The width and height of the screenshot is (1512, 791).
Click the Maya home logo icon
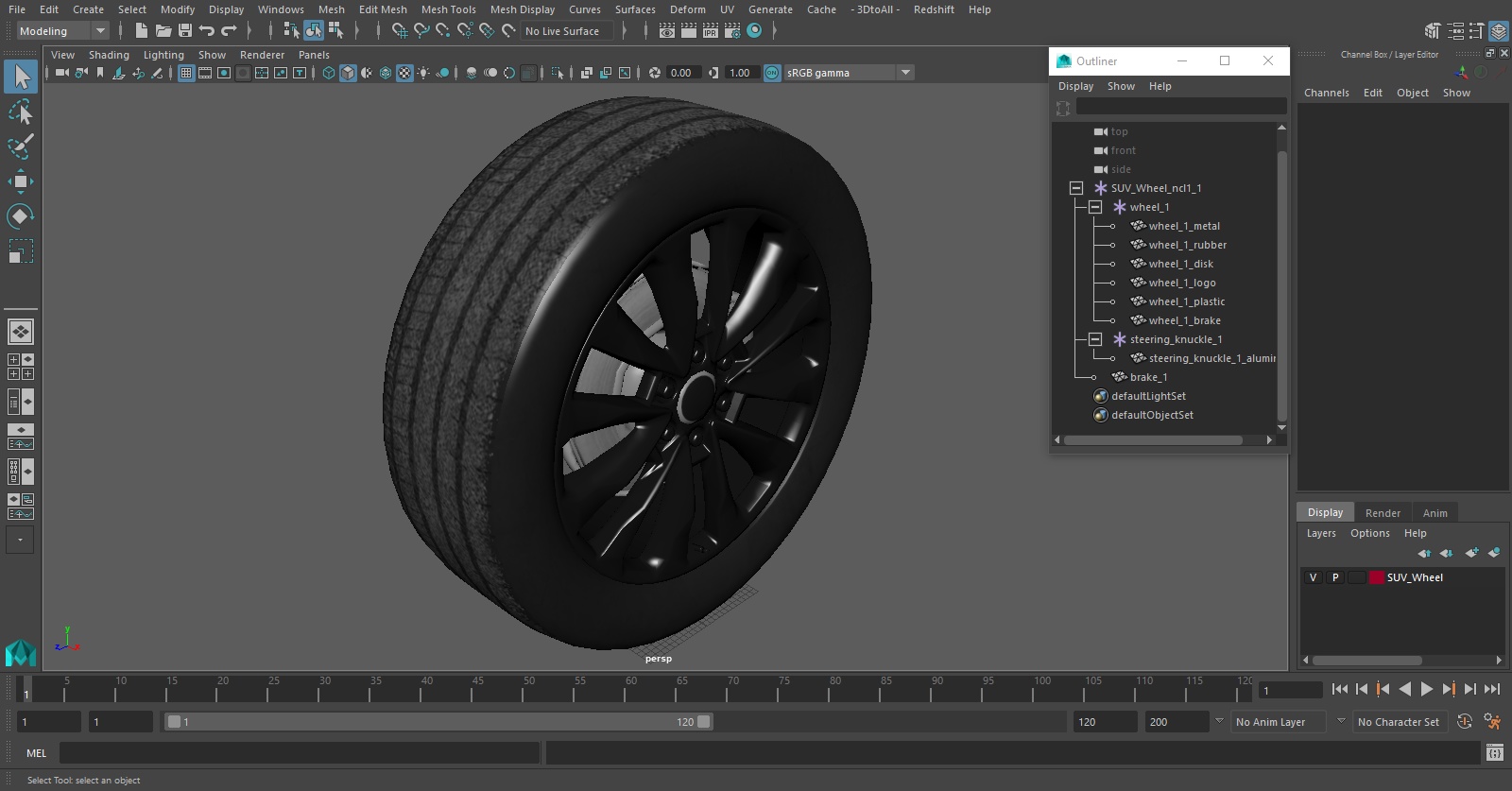pos(21,652)
